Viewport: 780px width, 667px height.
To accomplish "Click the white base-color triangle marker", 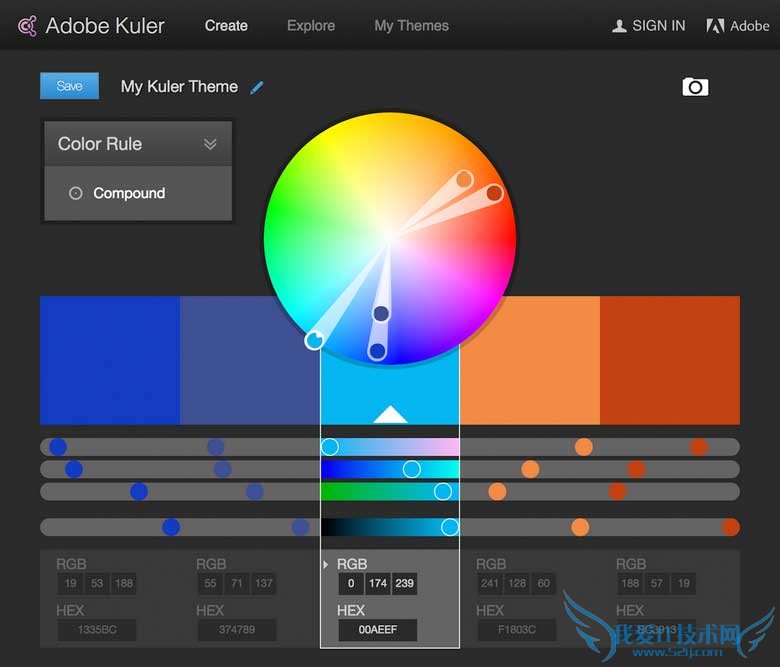I will click(x=390, y=415).
